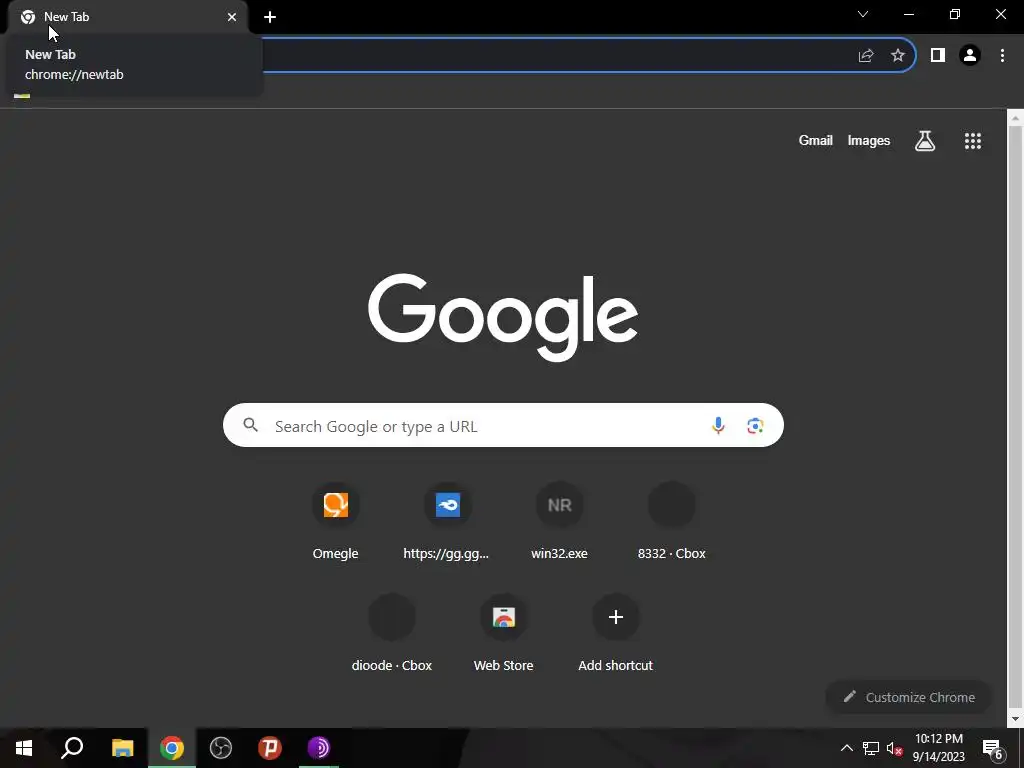Go to Google Images link
This screenshot has height=768, width=1024.
pyautogui.click(x=869, y=140)
